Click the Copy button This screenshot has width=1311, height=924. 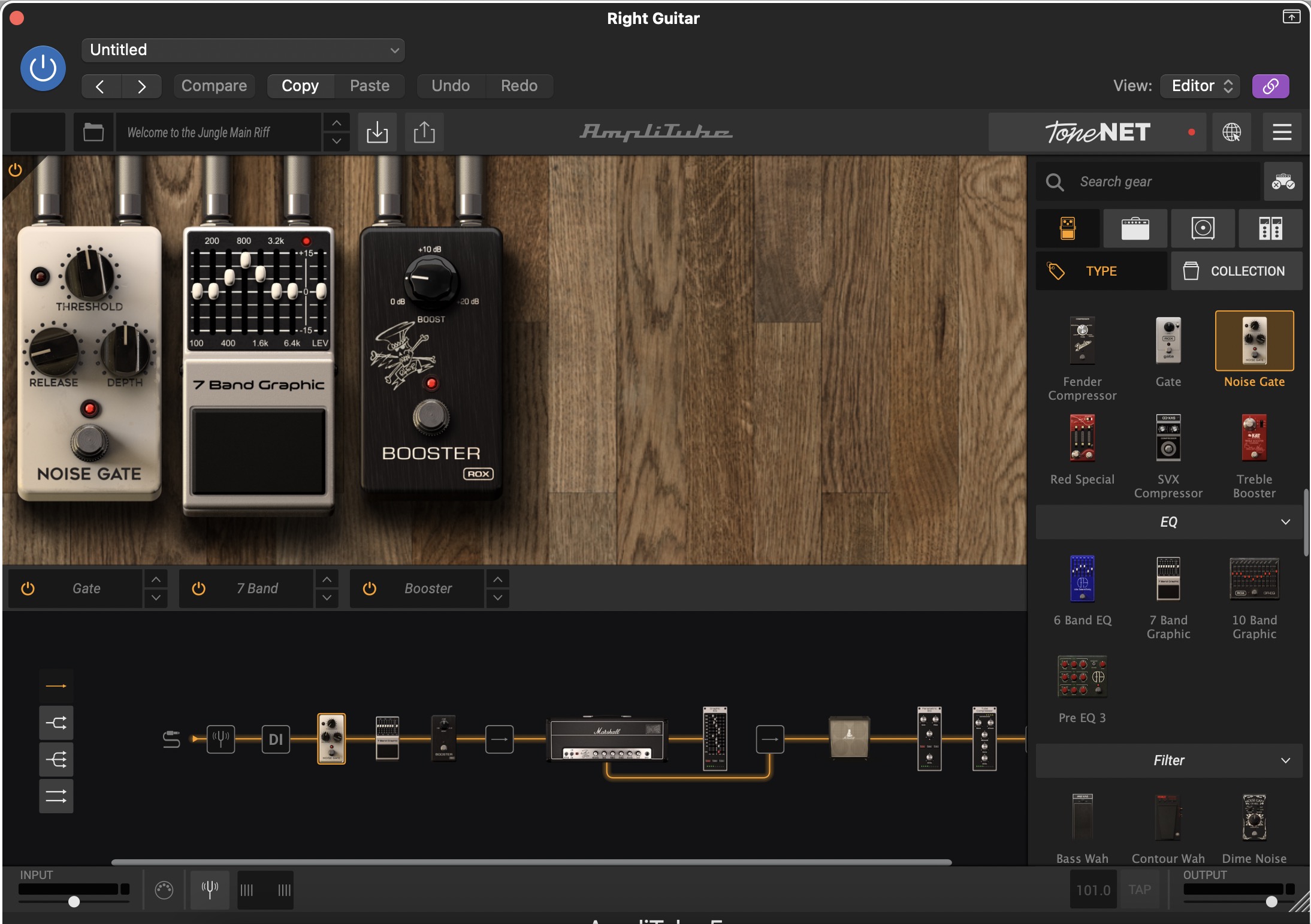pos(300,86)
